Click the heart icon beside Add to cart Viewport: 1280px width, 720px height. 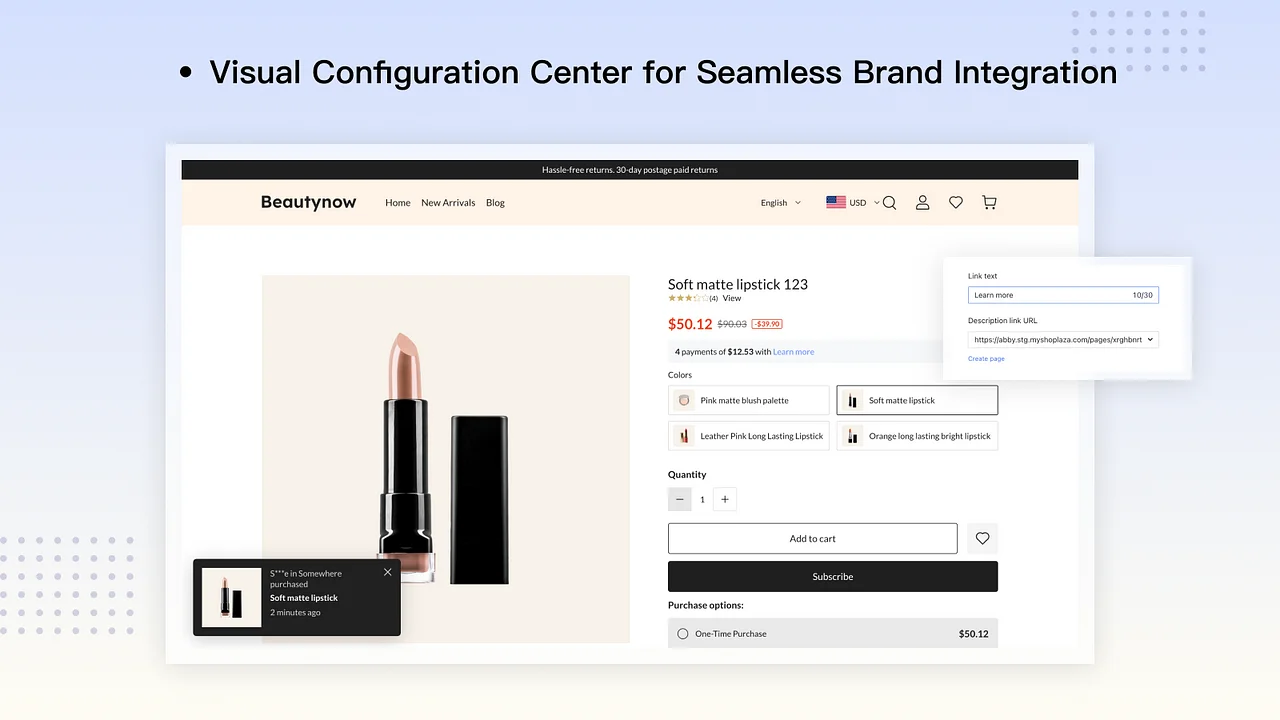tap(981, 538)
